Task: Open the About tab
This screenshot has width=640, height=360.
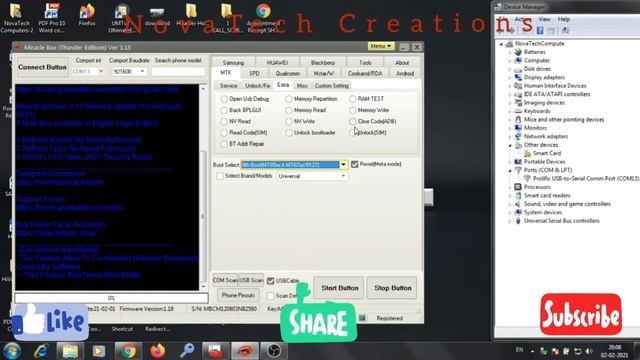Action: [x=402, y=62]
